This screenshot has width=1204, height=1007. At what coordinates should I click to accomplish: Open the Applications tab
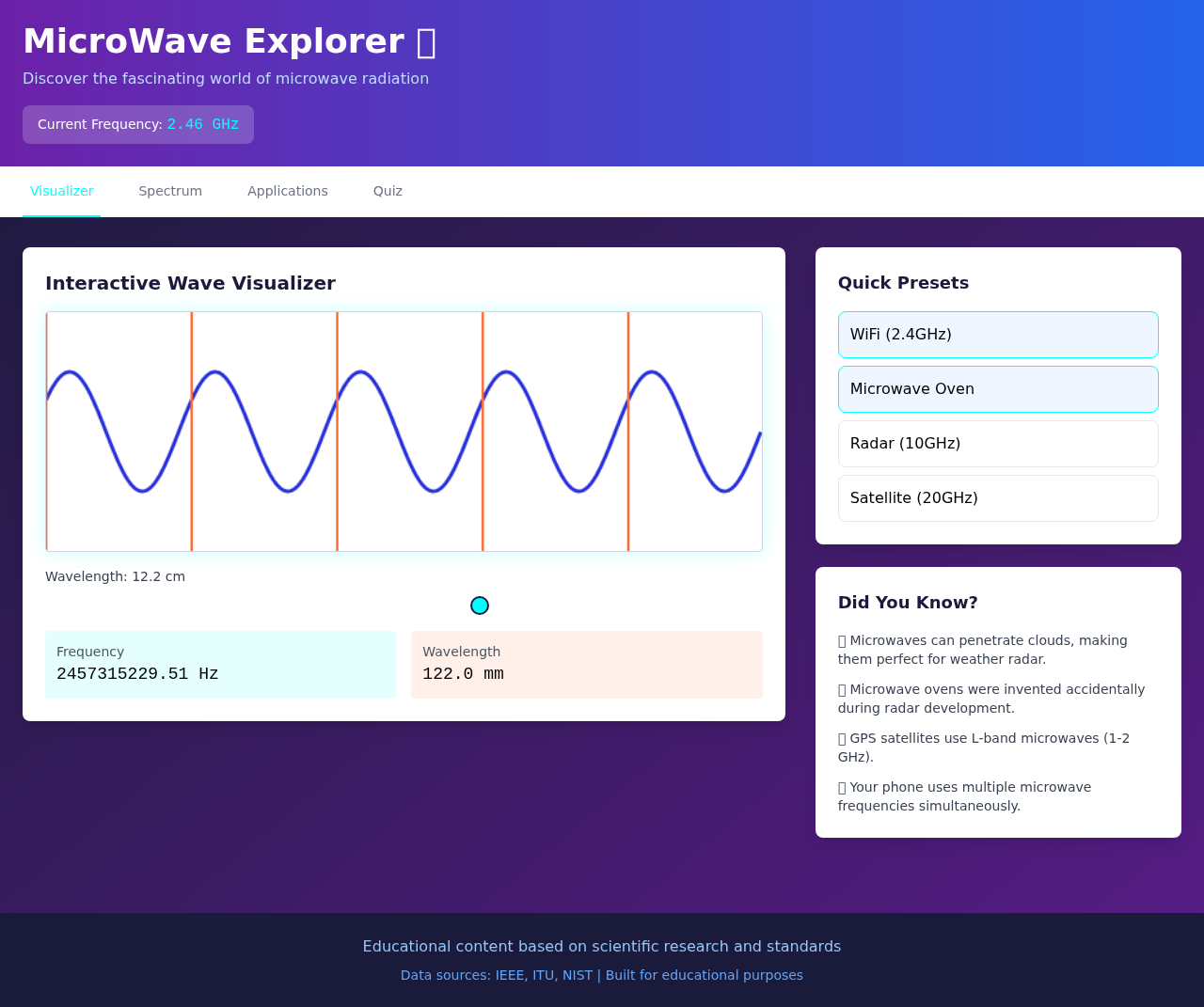coord(288,190)
